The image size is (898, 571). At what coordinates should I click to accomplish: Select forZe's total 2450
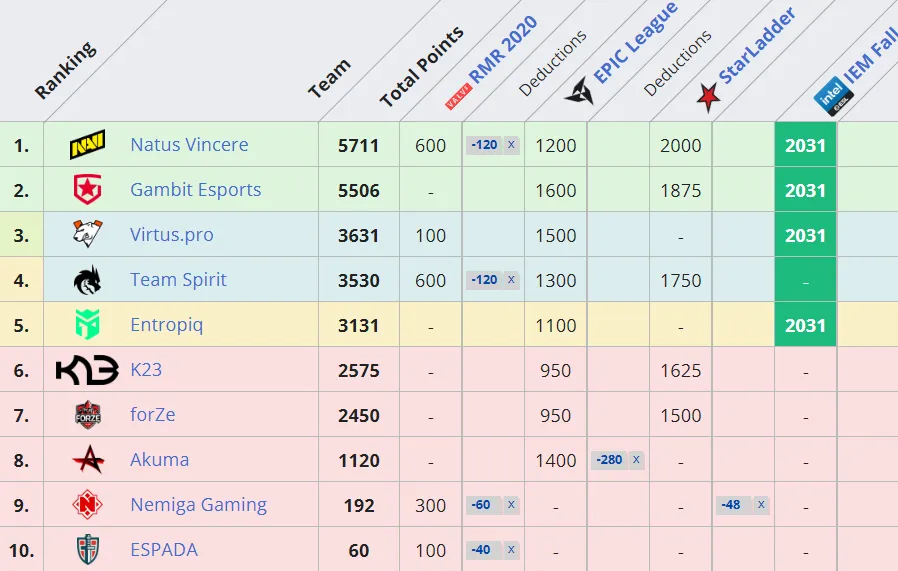tap(359, 415)
